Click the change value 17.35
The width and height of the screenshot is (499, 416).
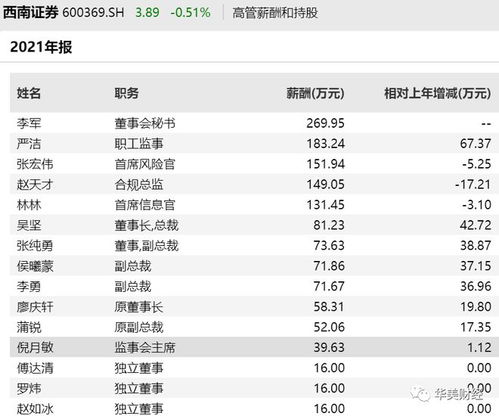tap(476, 327)
